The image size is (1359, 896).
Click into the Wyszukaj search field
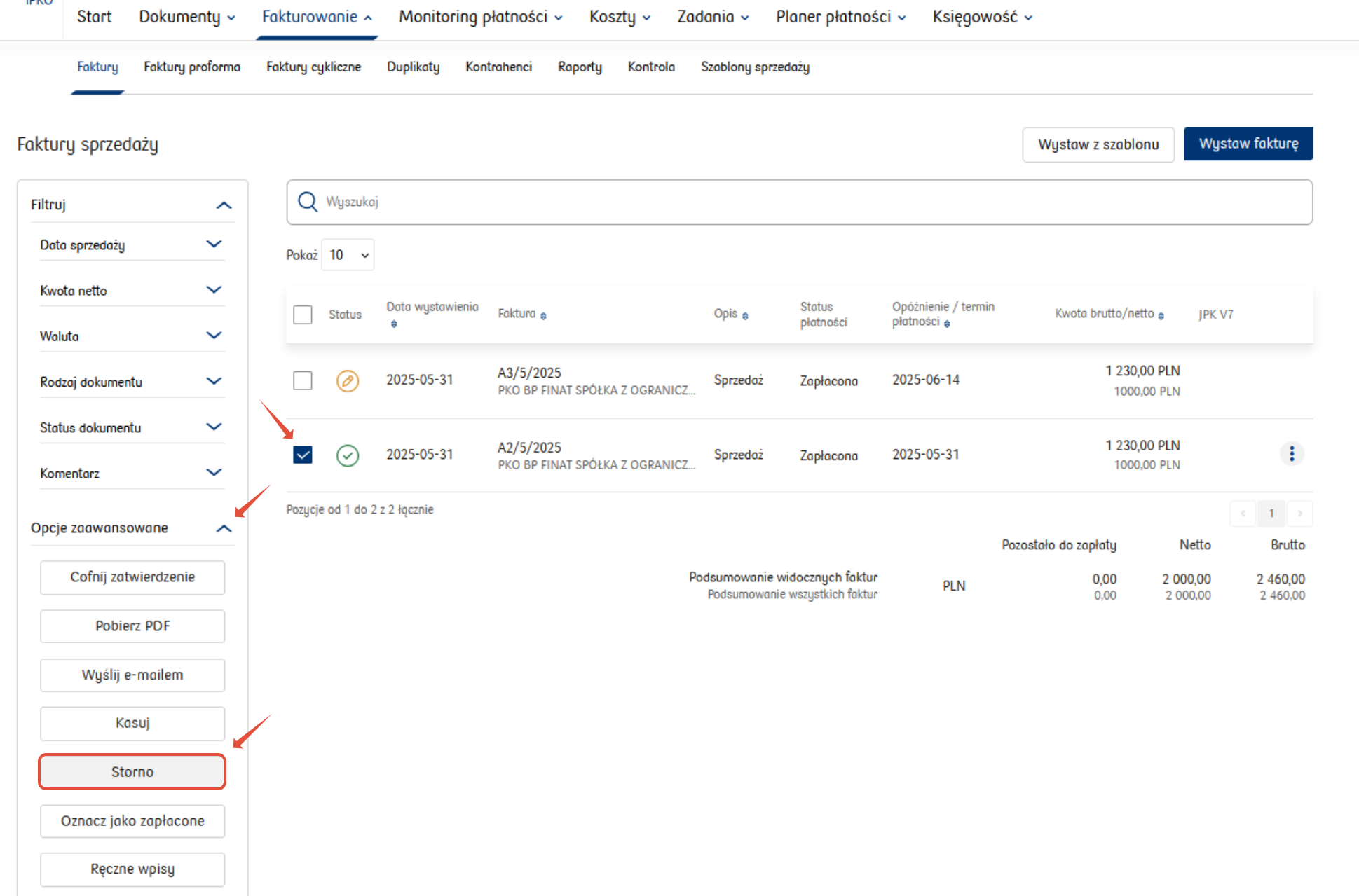[799, 202]
